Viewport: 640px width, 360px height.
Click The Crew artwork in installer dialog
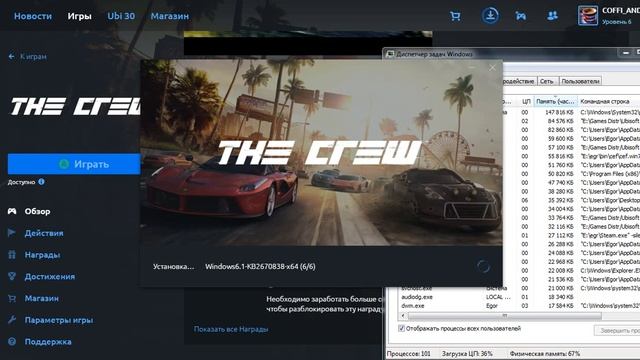(x=321, y=153)
